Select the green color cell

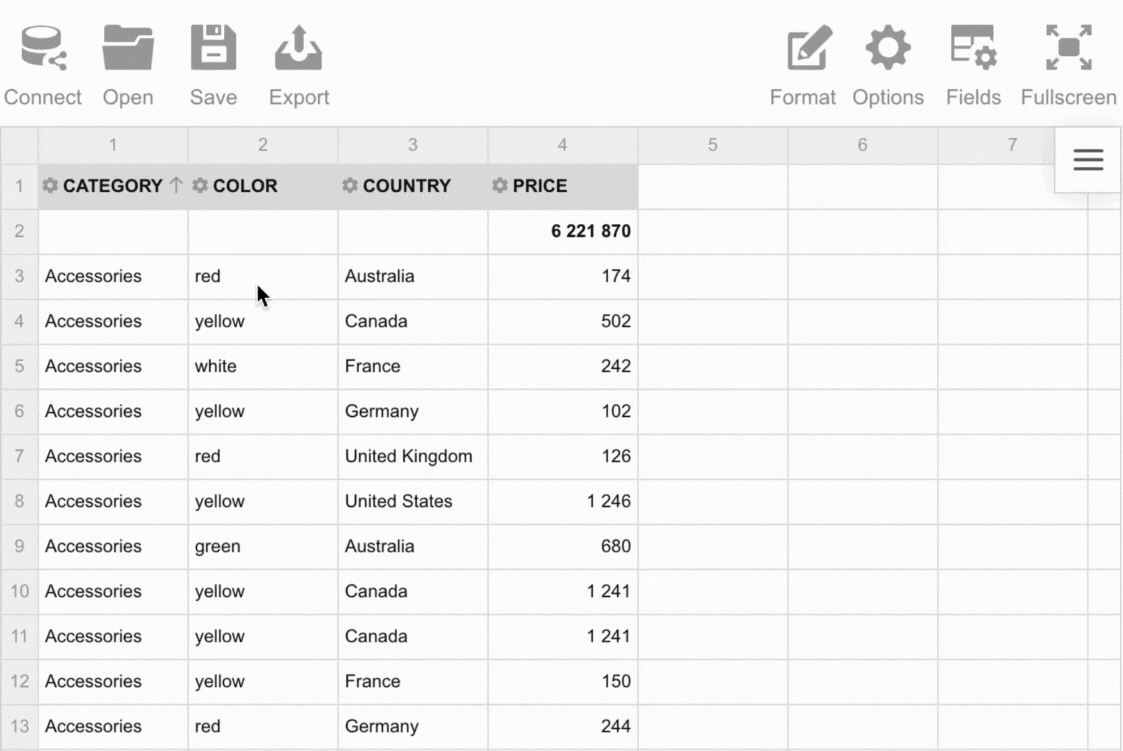(263, 546)
